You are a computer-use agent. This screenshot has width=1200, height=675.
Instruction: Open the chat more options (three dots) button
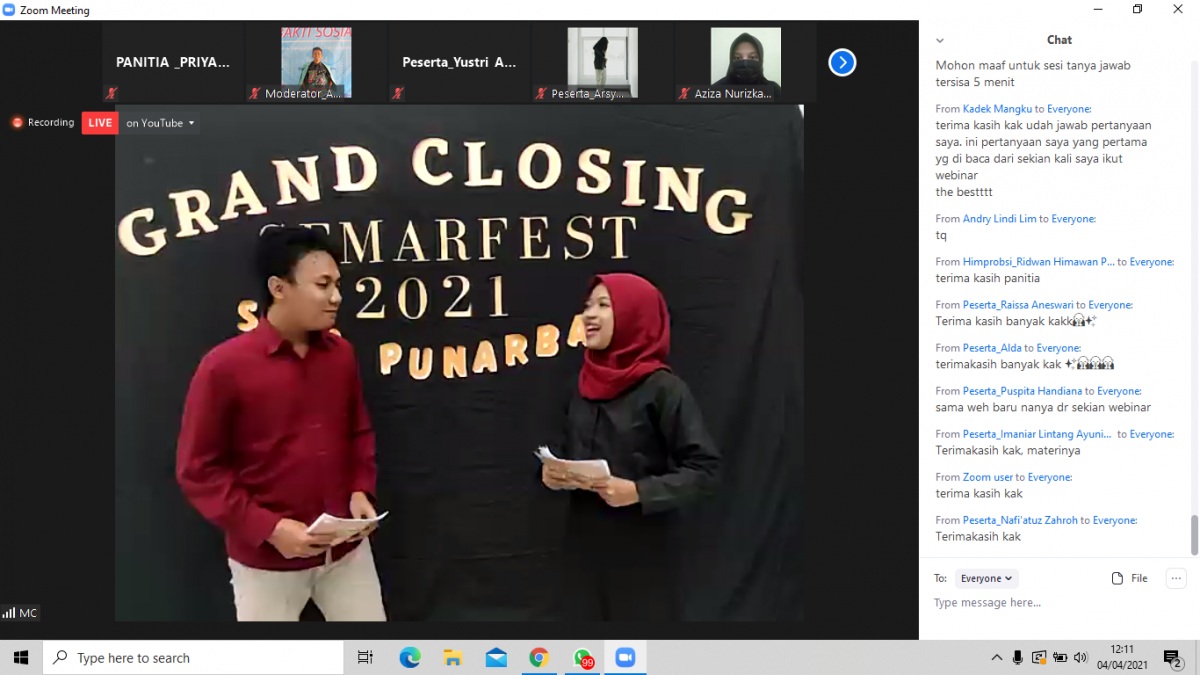[x=1176, y=578]
